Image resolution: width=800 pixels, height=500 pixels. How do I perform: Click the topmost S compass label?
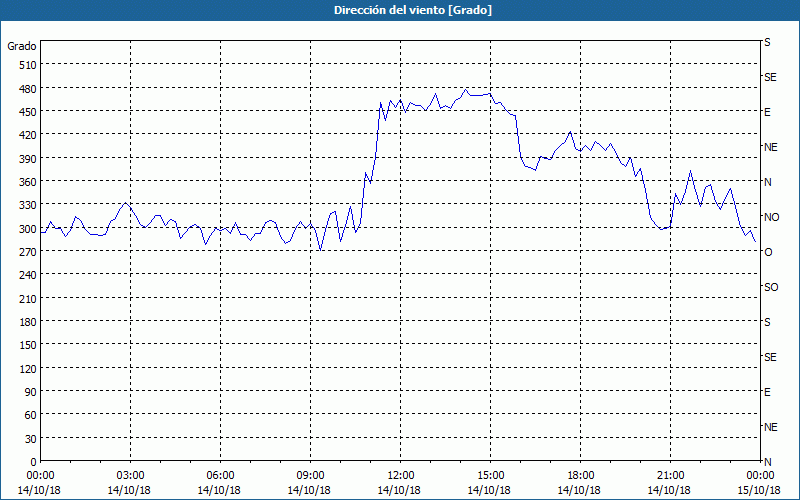(767, 42)
